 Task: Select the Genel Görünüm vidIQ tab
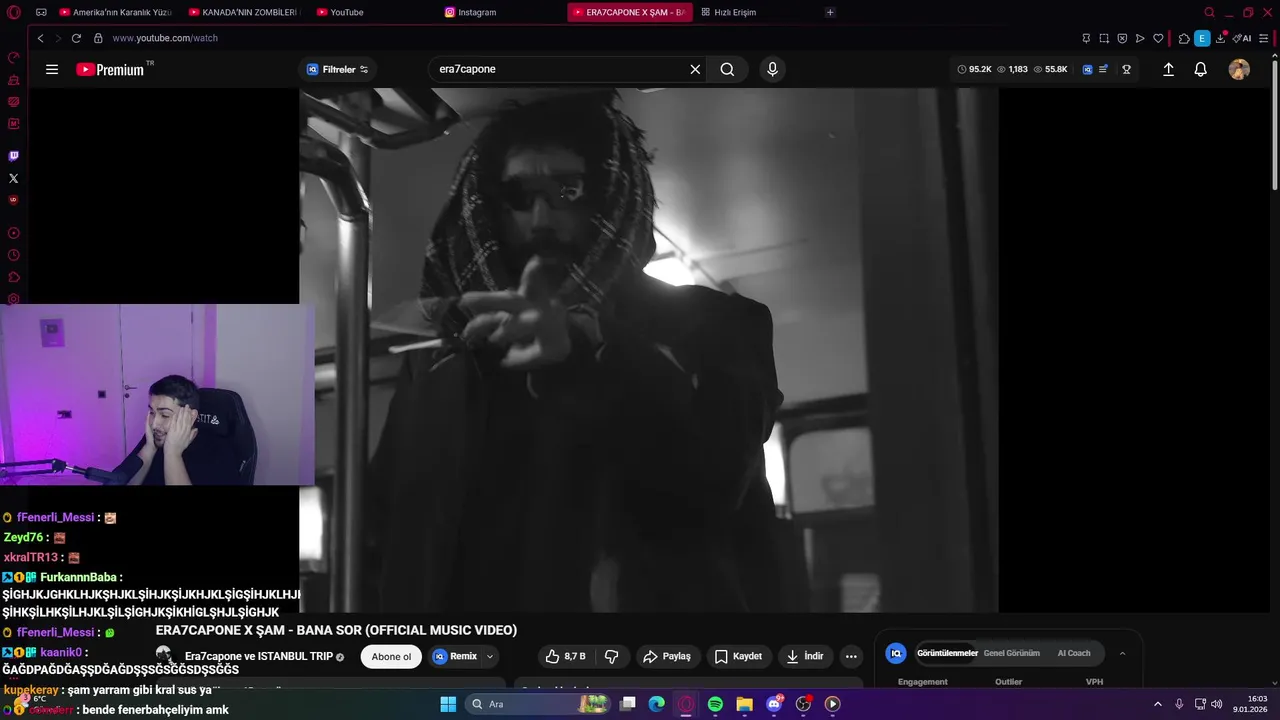pos(1011,653)
